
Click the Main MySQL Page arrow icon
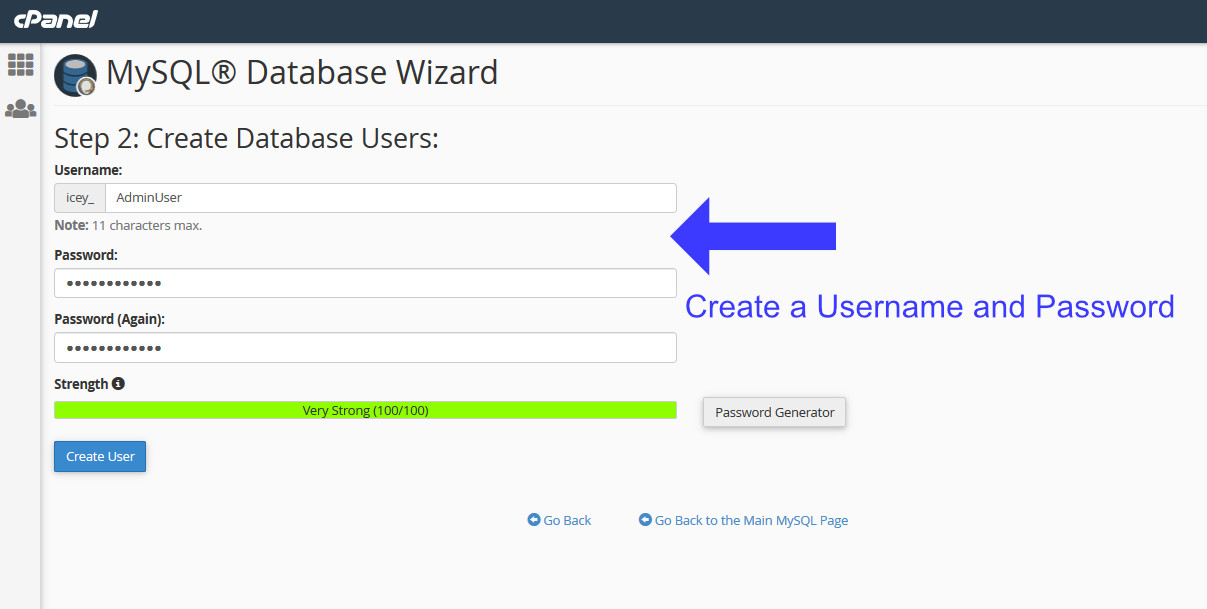coord(645,520)
